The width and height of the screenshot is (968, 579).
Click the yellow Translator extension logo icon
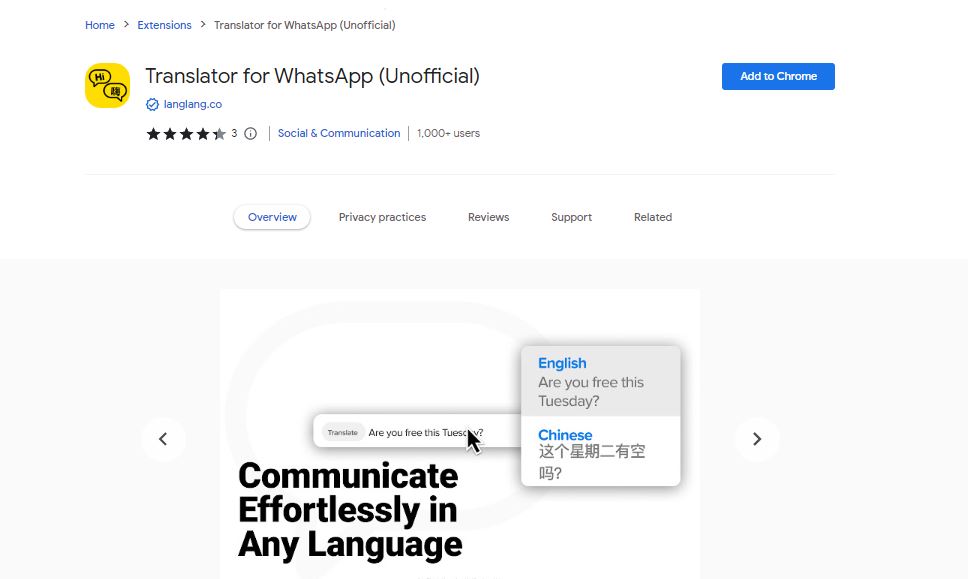[107, 85]
